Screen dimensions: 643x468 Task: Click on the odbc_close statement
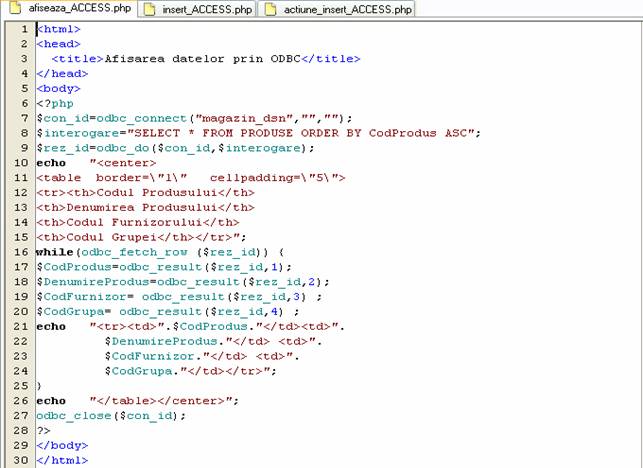[110, 415]
